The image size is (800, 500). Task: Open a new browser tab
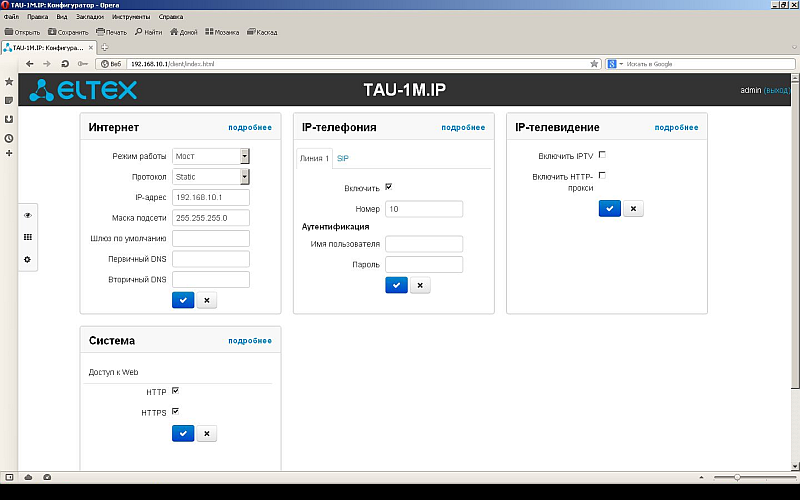point(105,47)
